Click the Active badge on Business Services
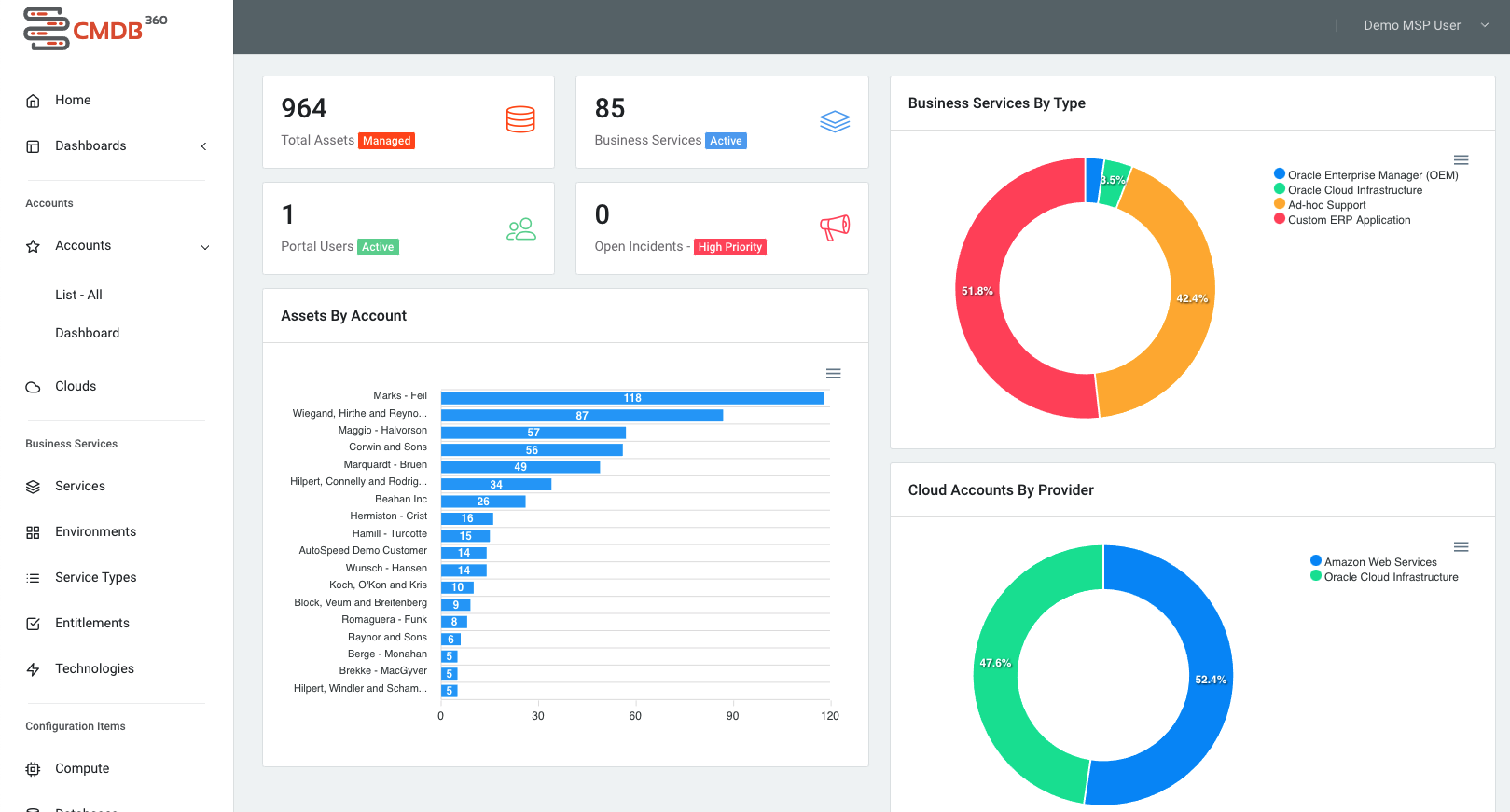Image resolution: width=1510 pixels, height=812 pixels. pos(726,141)
